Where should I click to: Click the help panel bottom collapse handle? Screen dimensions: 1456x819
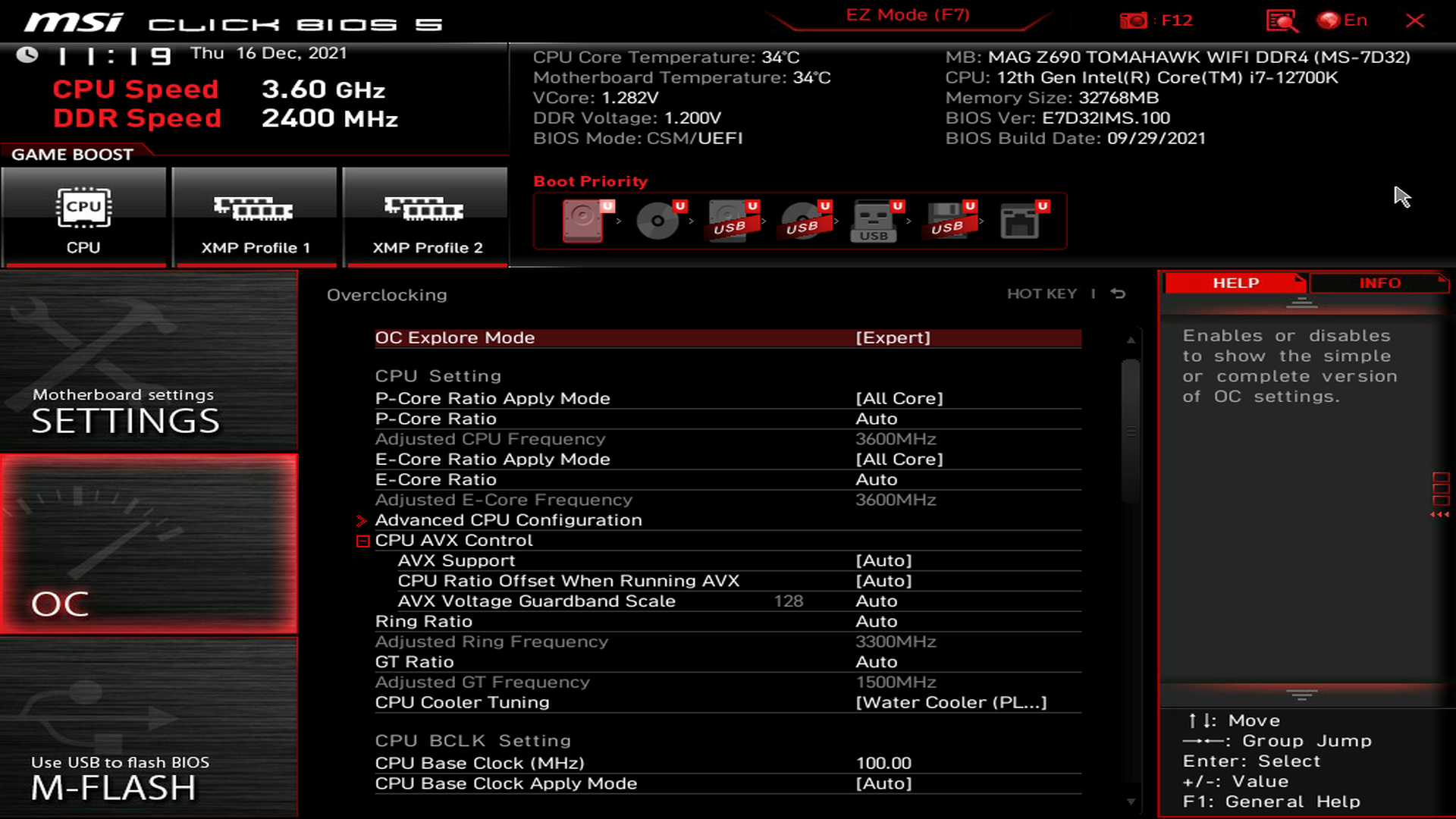(x=1301, y=695)
